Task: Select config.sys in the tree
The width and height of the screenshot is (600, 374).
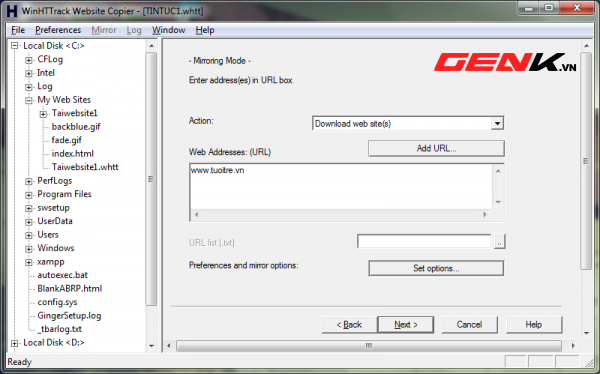Action: [x=57, y=302]
